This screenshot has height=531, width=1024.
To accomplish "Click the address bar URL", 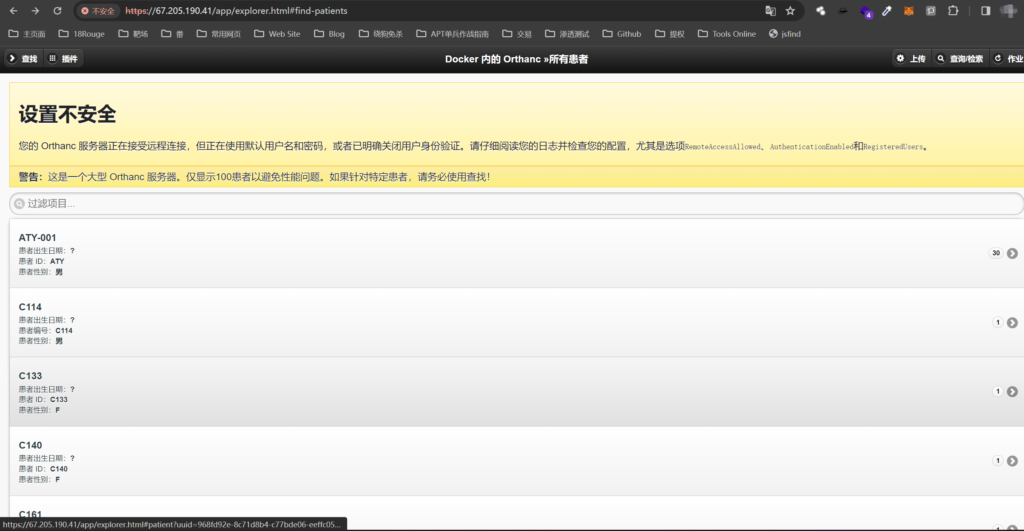I will [x=236, y=11].
